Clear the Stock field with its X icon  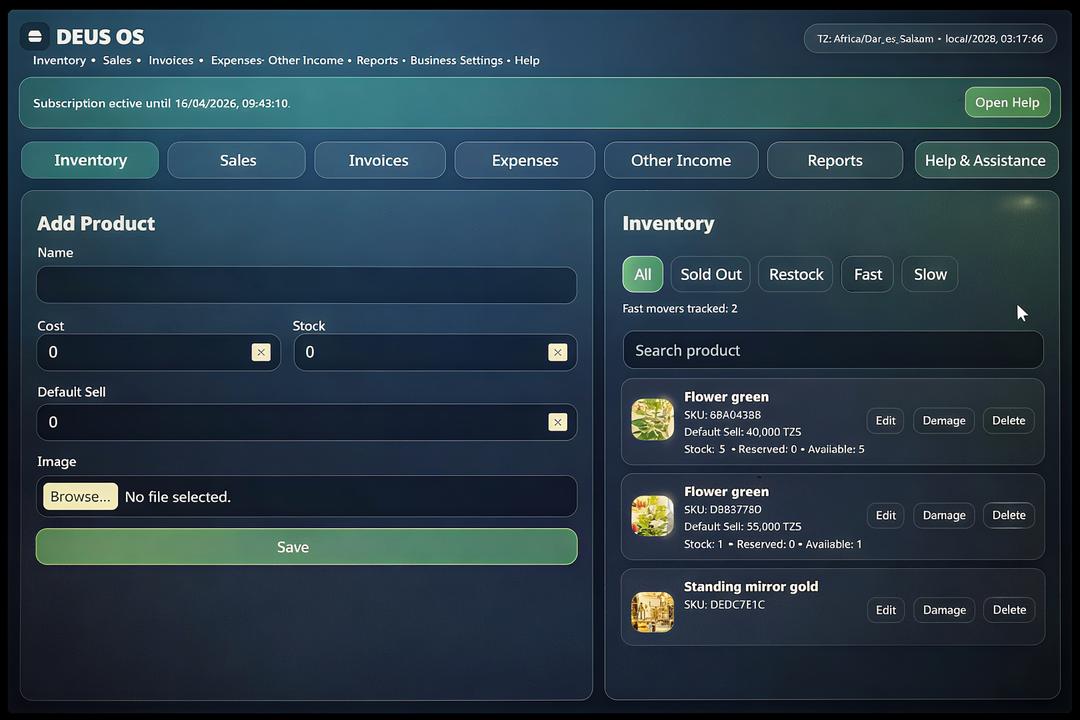557,352
